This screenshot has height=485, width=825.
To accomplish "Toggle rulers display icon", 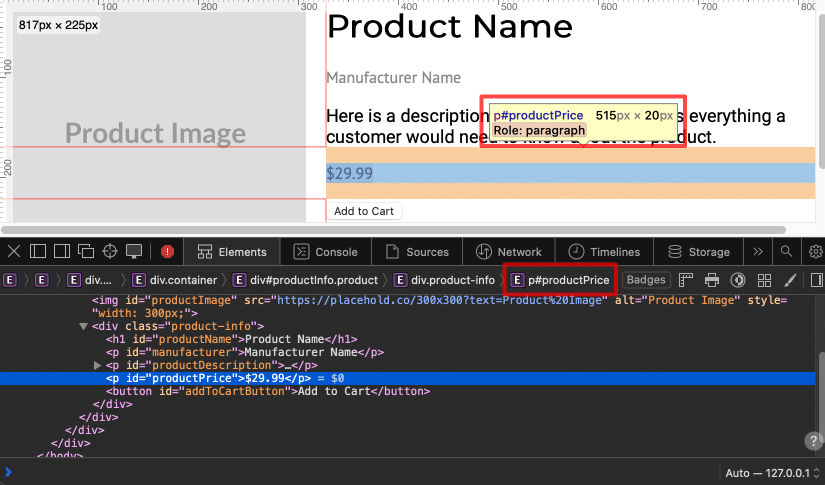I will (x=686, y=280).
